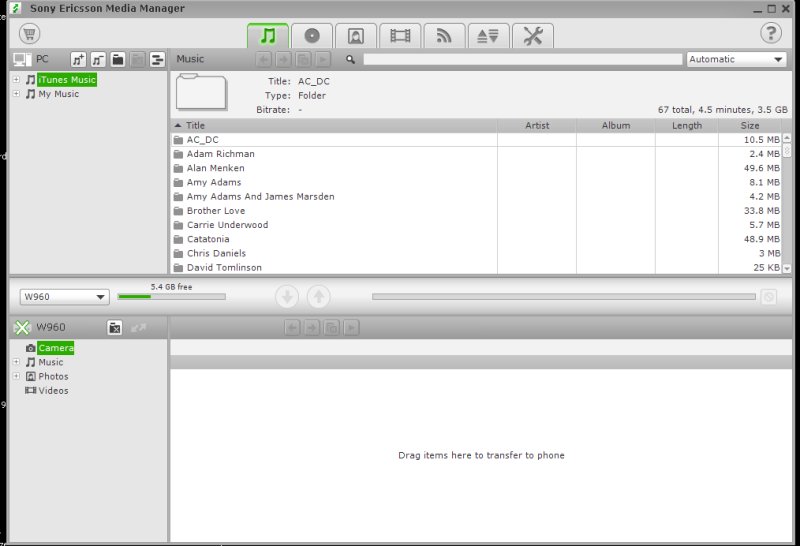Sort by Artist column header

coord(537,126)
